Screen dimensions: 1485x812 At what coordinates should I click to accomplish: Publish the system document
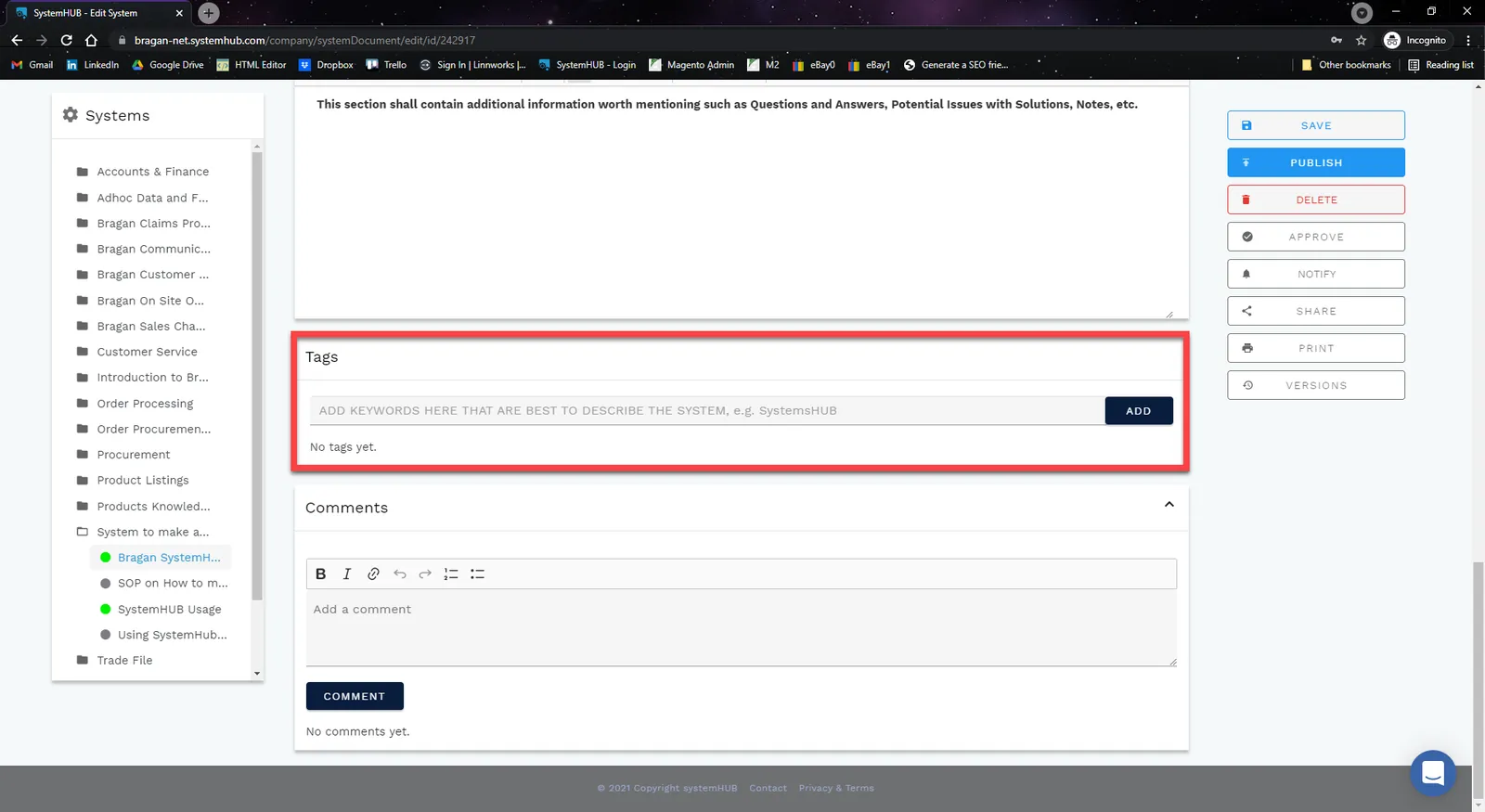coord(1315,162)
